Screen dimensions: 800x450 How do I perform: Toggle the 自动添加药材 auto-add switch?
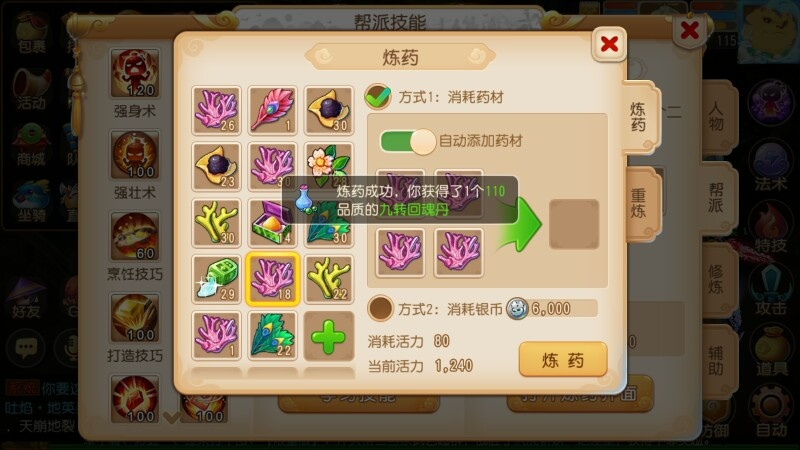(408, 141)
